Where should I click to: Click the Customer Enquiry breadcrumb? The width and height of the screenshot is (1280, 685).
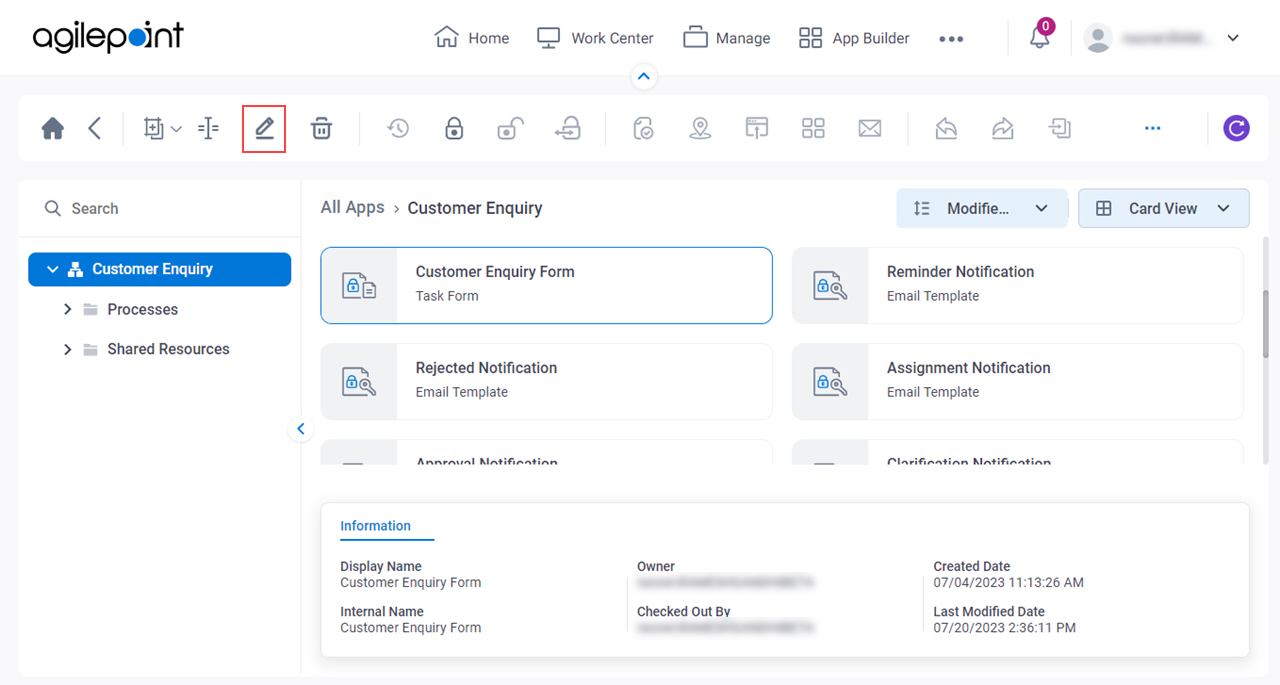click(475, 208)
